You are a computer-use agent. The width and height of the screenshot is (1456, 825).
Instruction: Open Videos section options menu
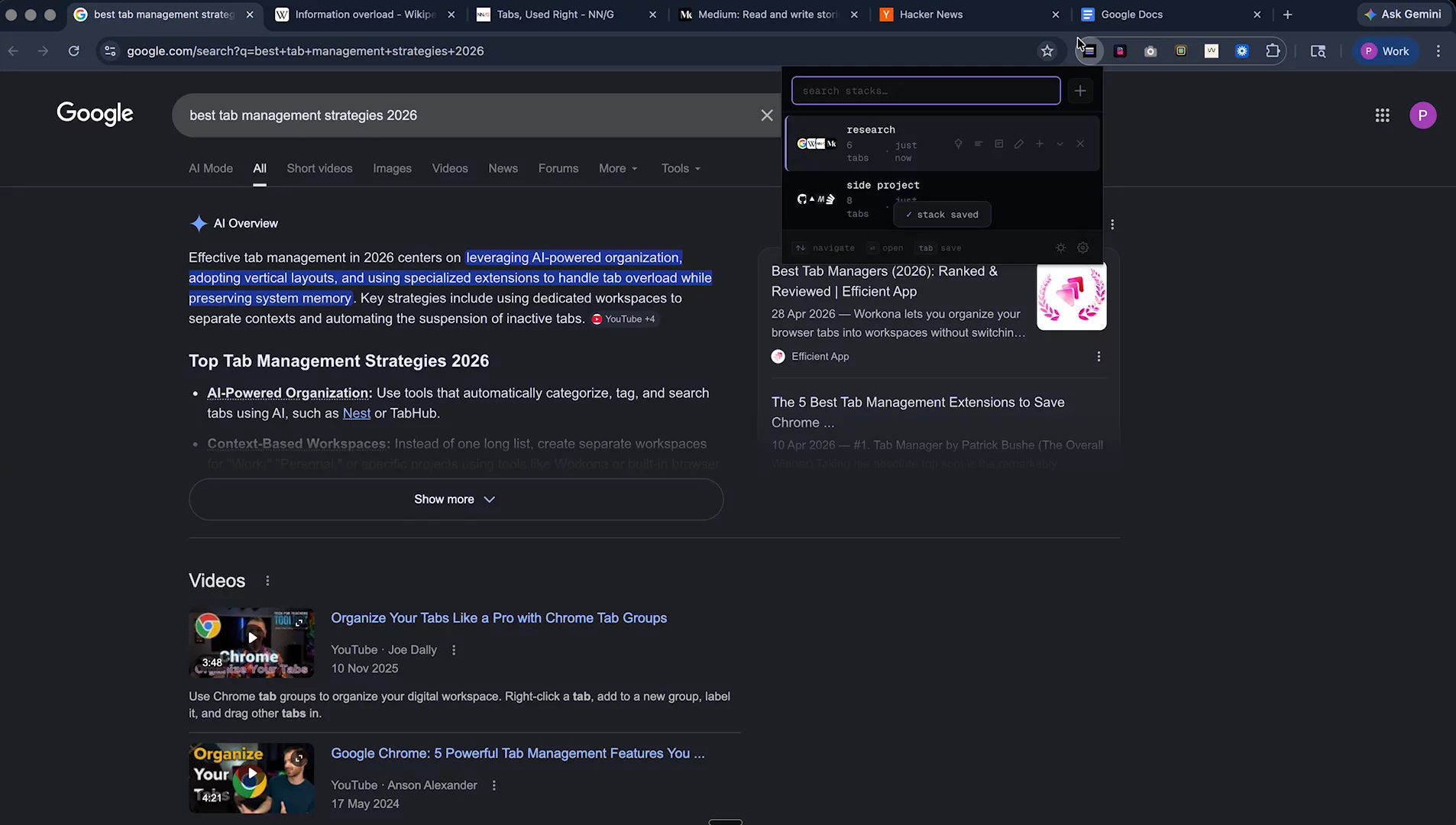click(267, 581)
